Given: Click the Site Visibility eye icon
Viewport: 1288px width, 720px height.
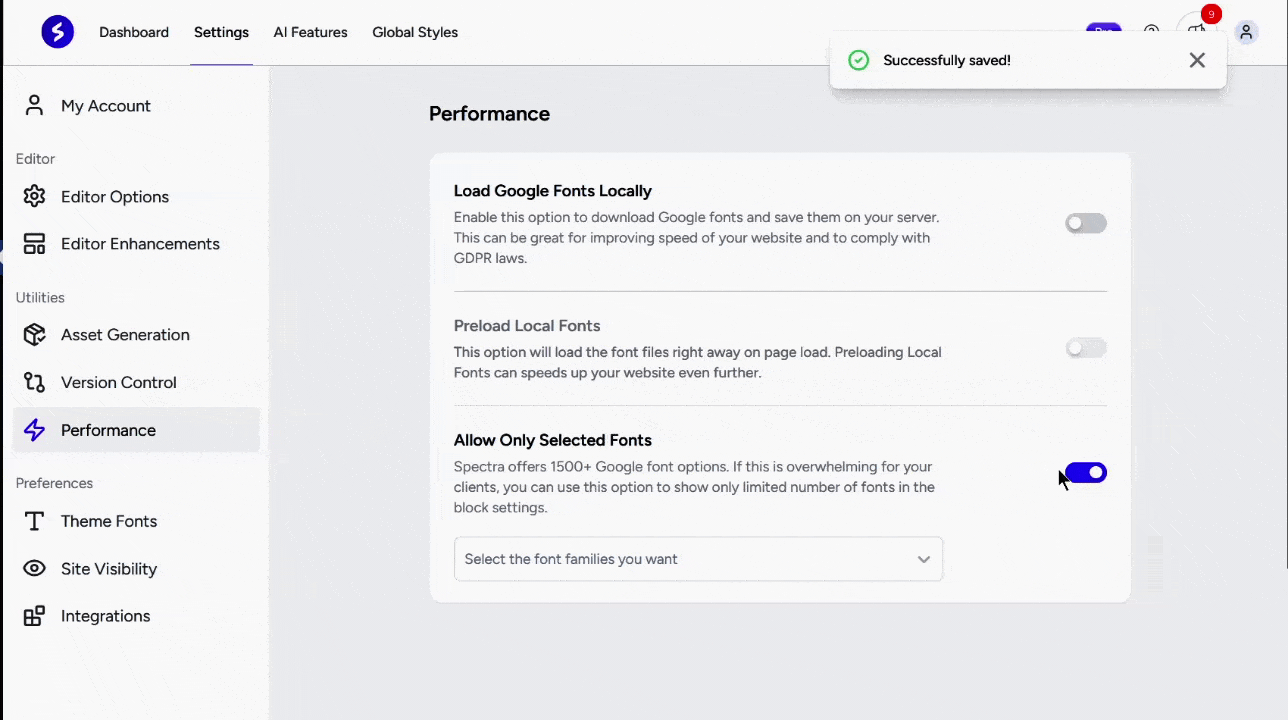Looking at the screenshot, I should (x=35, y=569).
